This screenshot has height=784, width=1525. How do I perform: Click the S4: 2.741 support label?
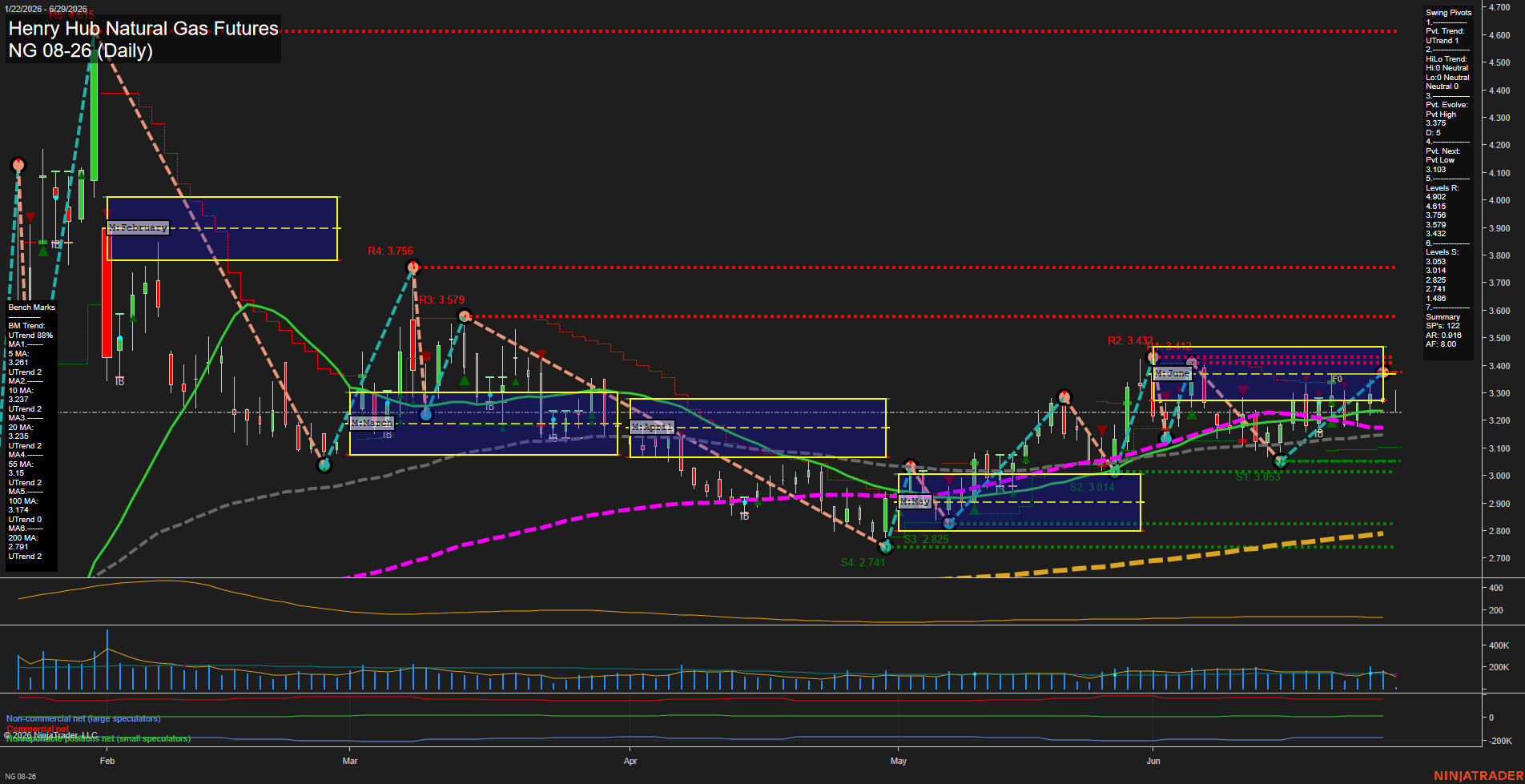tap(863, 562)
